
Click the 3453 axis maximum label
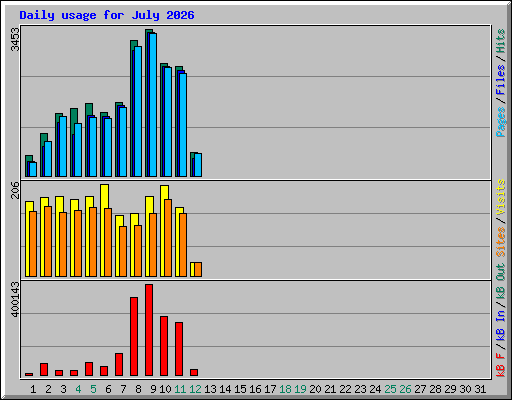click(x=15, y=39)
